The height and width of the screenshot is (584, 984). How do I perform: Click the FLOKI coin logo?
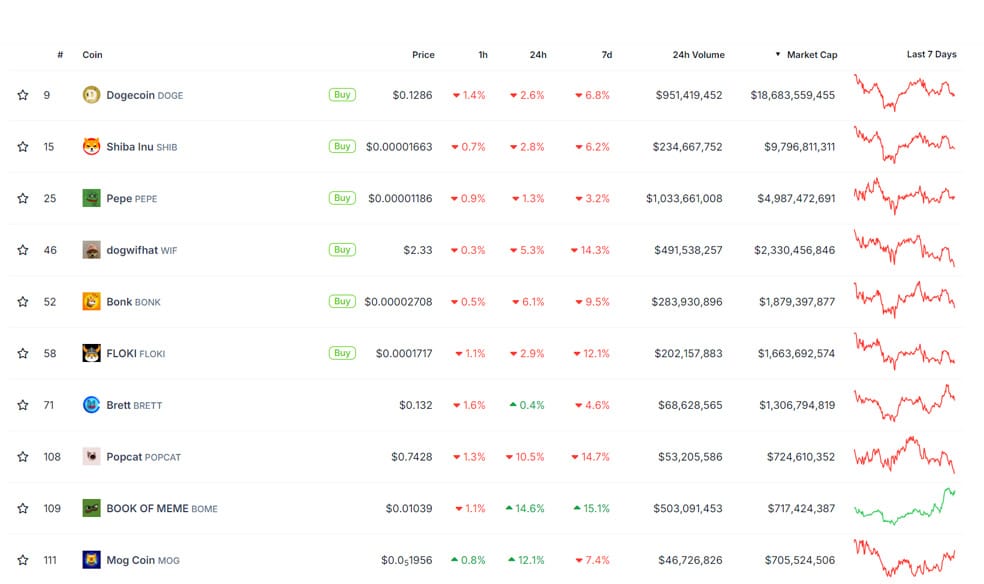pos(92,353)
